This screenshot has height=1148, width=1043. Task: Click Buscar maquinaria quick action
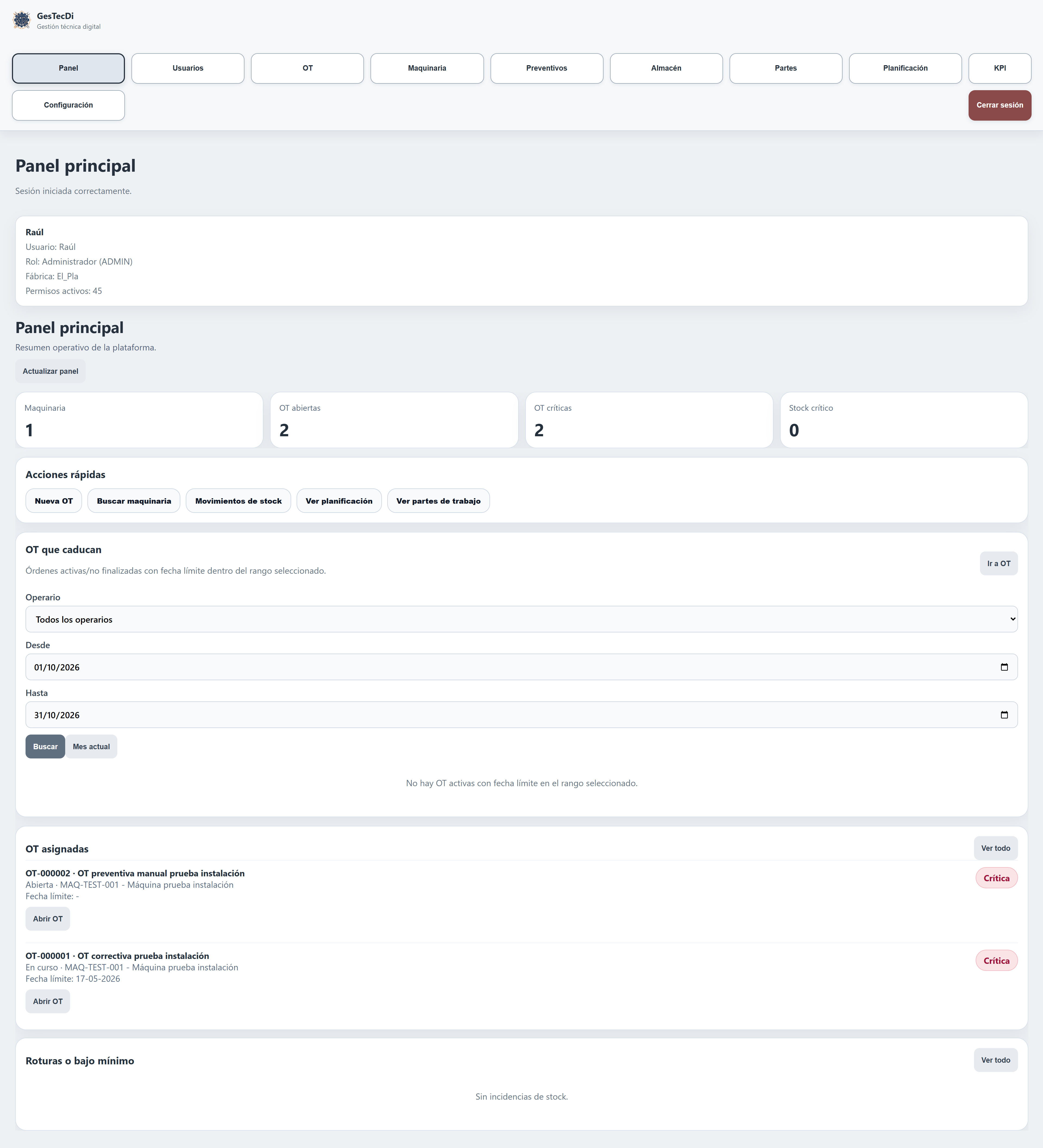(134, 501)
